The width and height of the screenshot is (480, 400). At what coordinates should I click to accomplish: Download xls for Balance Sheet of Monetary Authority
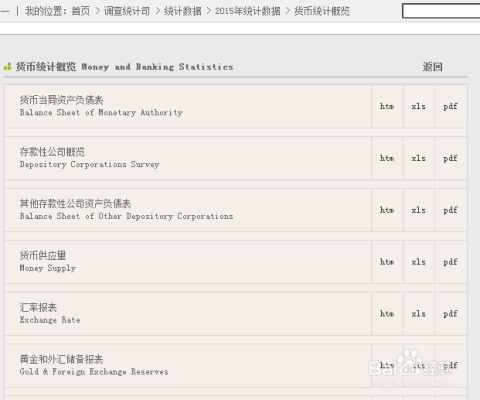[x=418, y=106]
